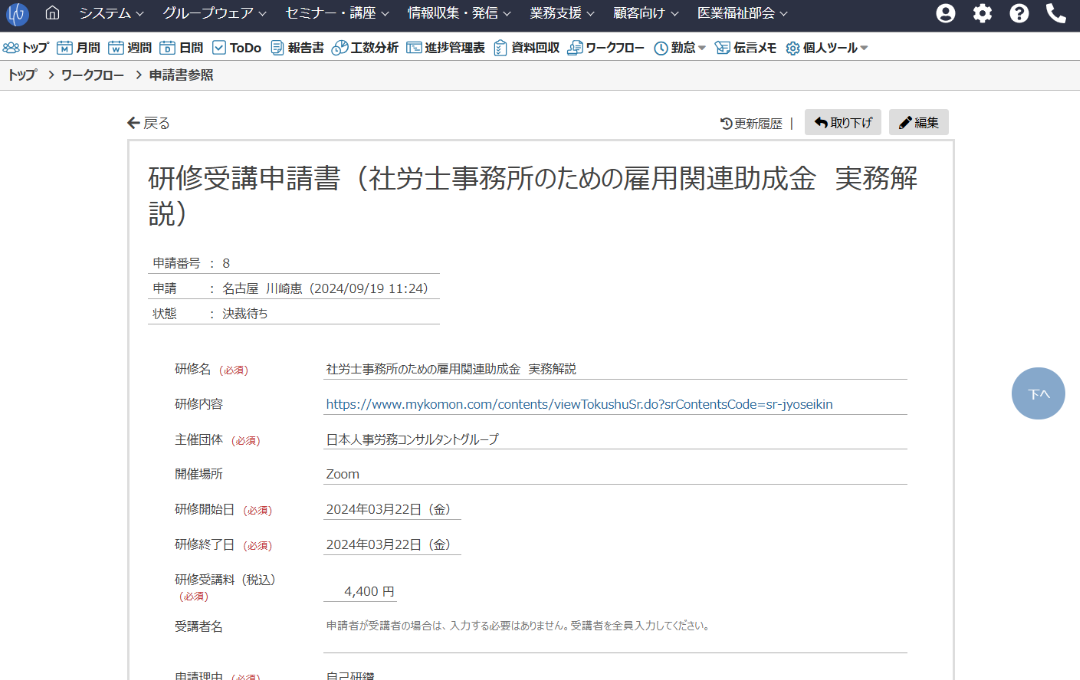Click the round 下へ scroll button
This screenshot has height=680, width=1080.
1038,393
